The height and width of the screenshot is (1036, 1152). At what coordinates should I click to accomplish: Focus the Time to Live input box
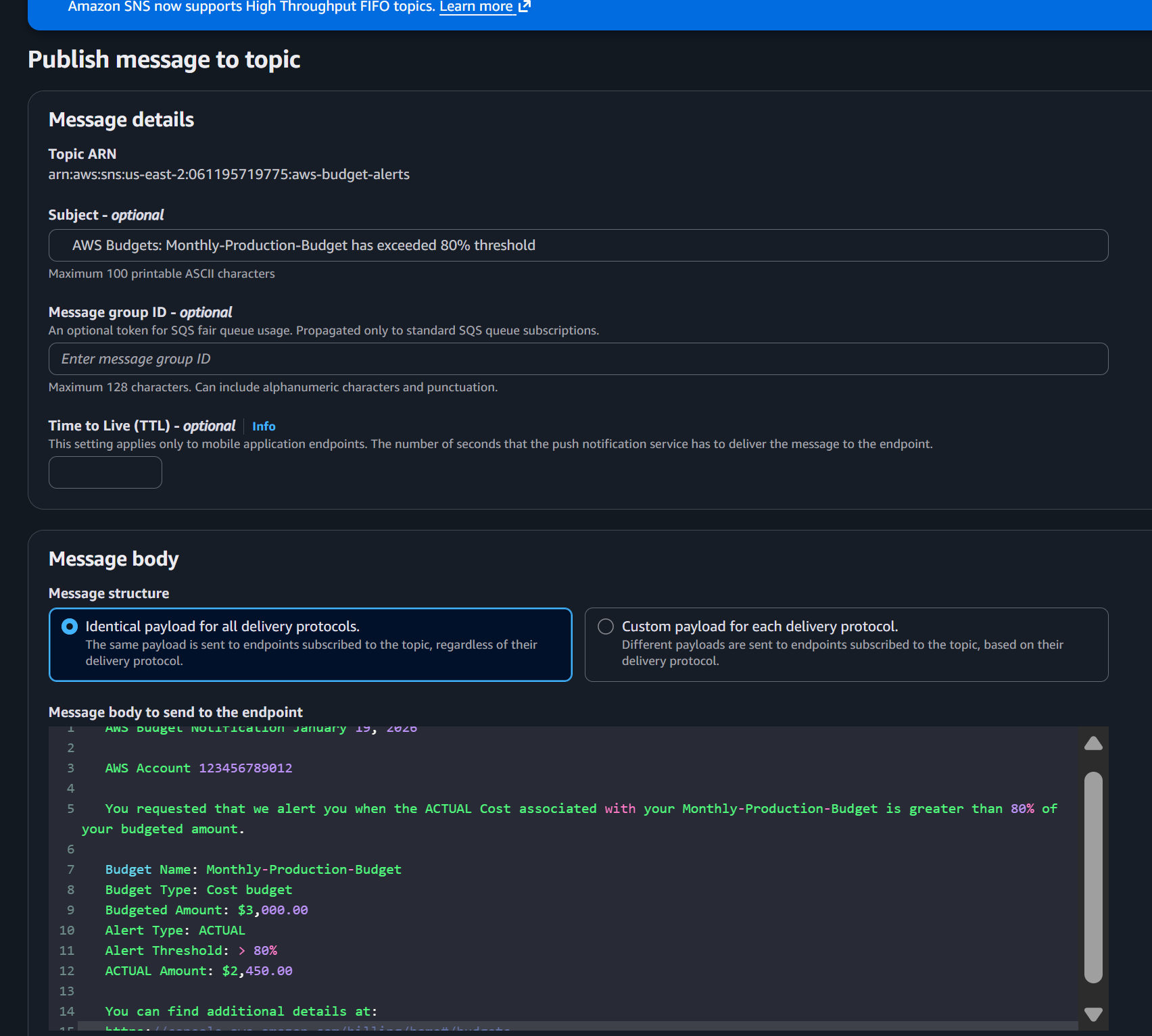tap(105, 472)
